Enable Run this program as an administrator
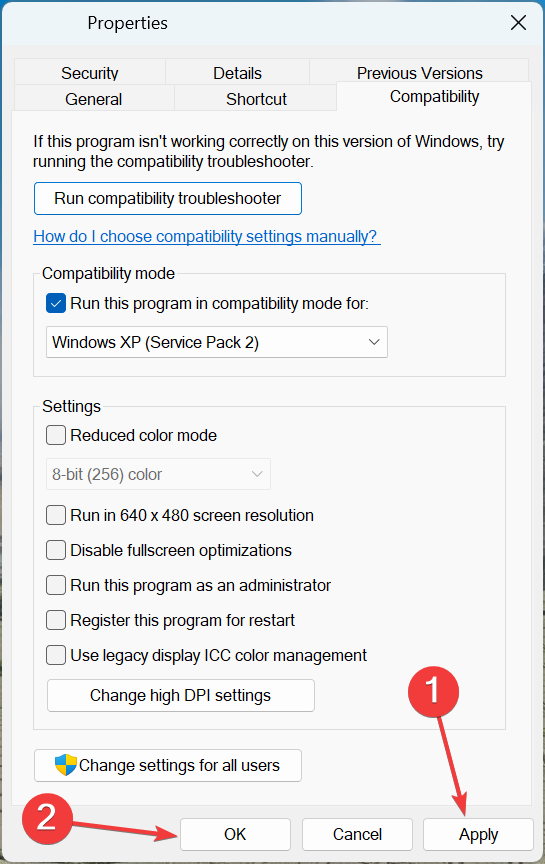The height and width of the screenshot is (864, 545). click(56, 585)
